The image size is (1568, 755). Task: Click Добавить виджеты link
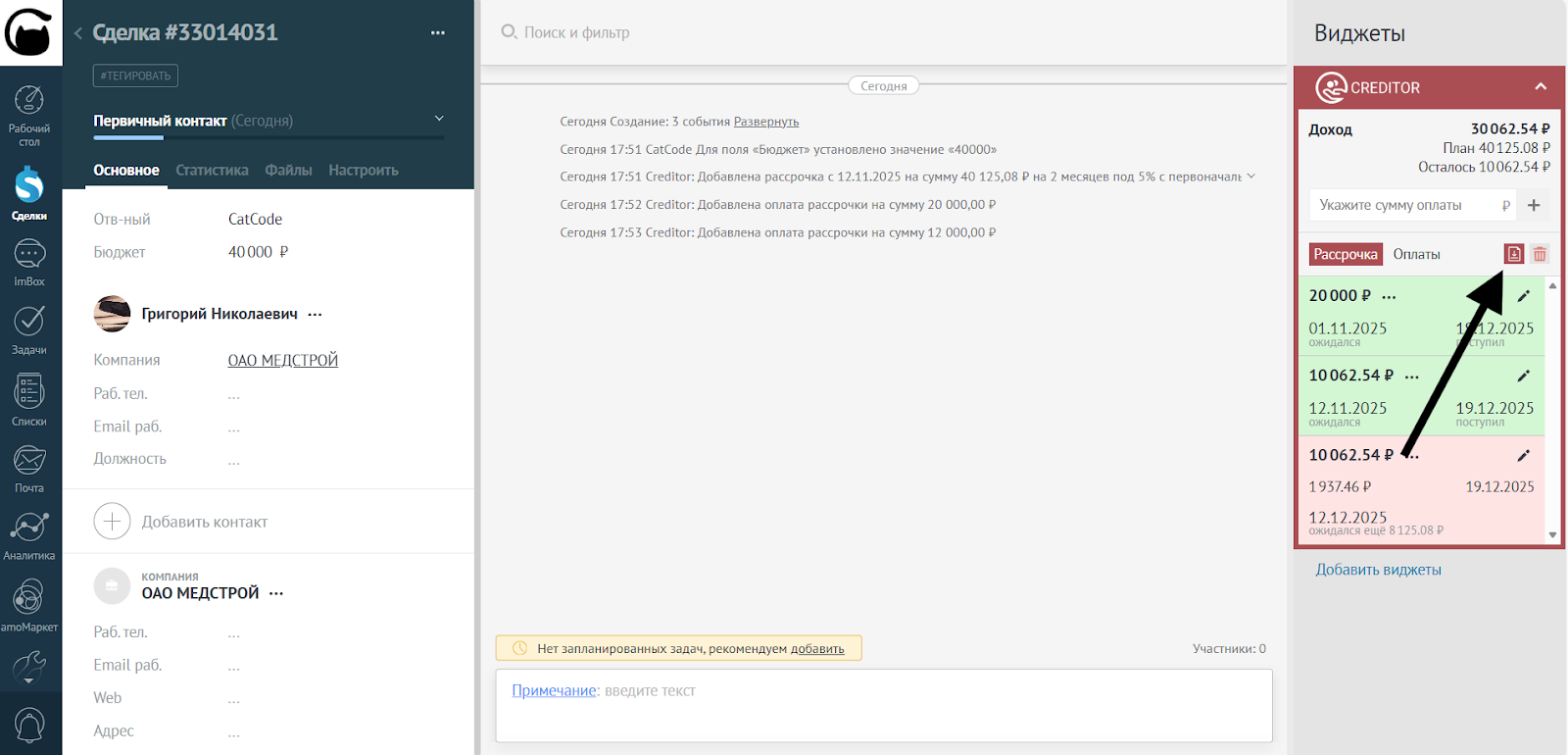[1378, 570]
